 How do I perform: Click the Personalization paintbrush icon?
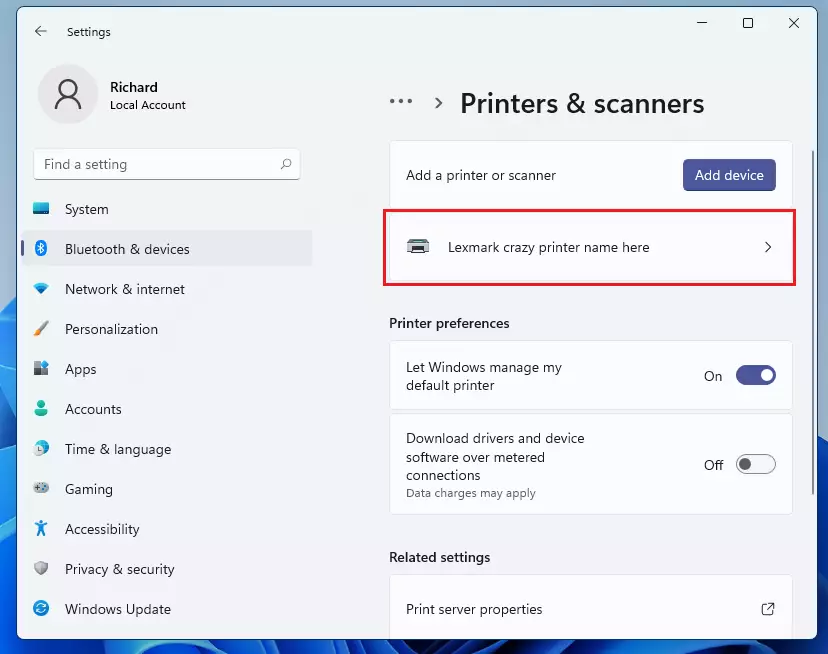point(41,329)
